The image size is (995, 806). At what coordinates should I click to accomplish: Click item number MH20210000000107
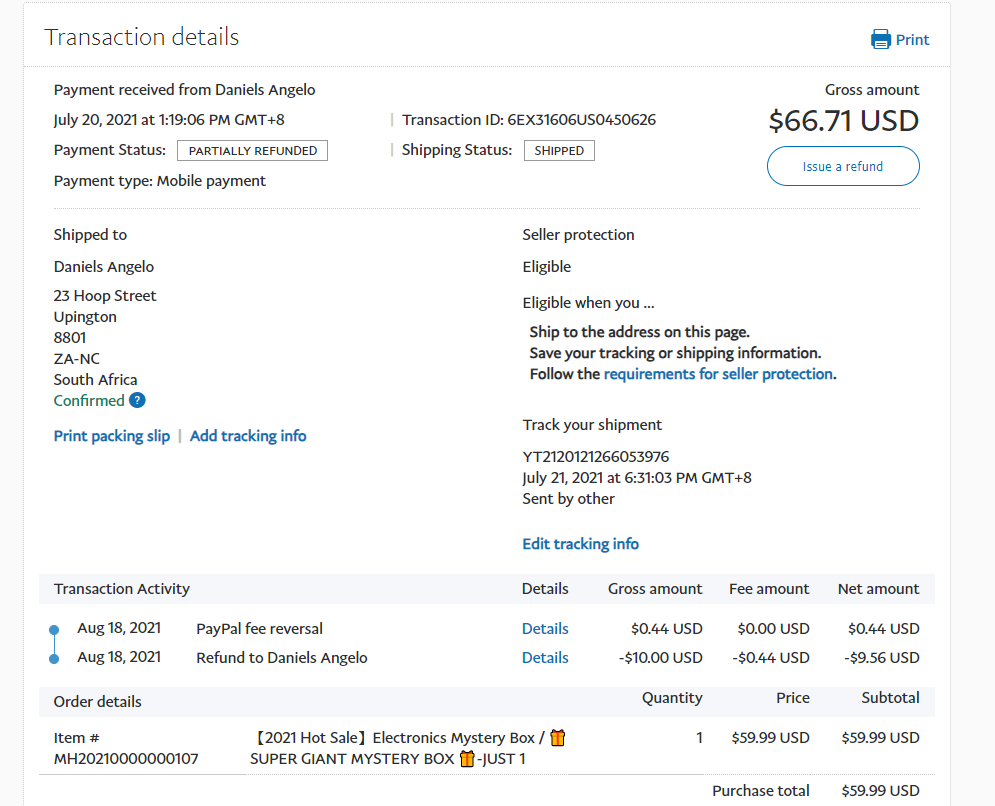click(x=126, y=759)
